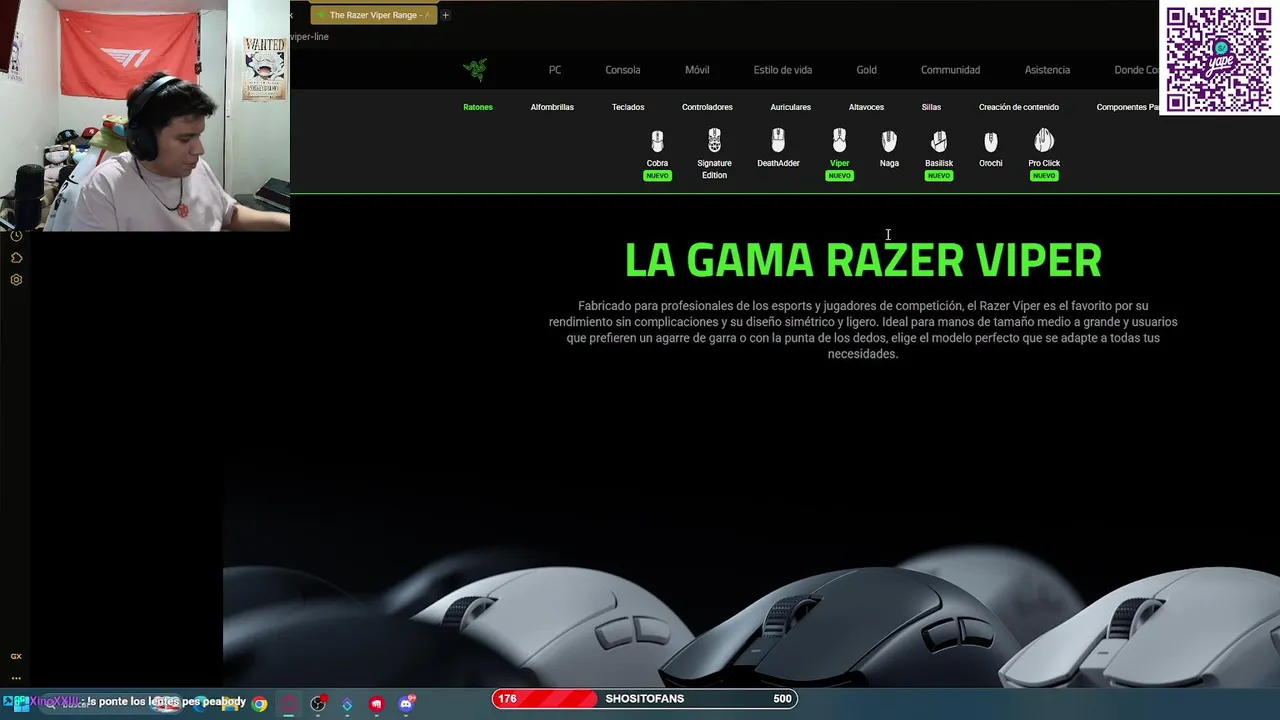The width and height of the screenshot is (1280, 720).
Task: Open the Communidad menu
Action: [950, 70]
